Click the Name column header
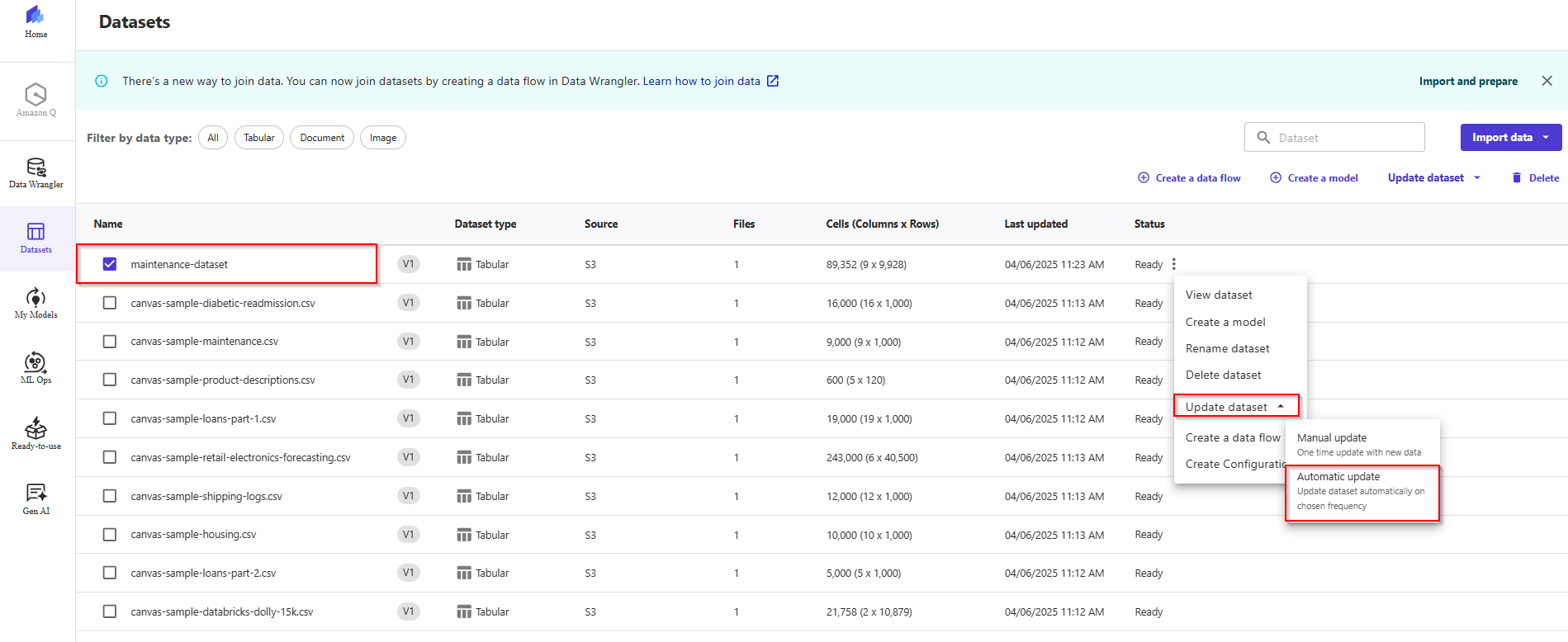The image size is (1568, 642). 108,224
